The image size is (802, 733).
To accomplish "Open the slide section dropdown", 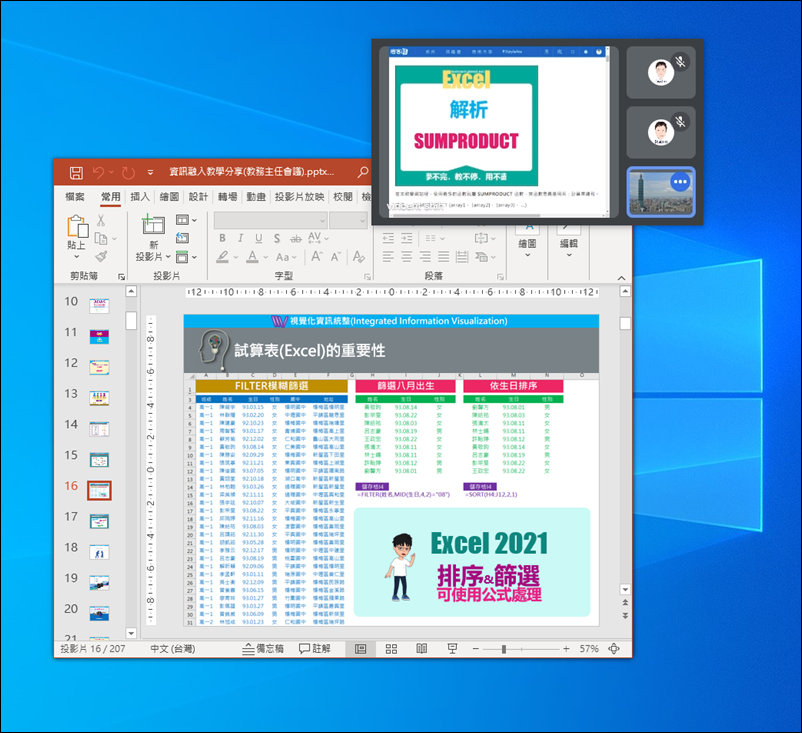I will tap(186, 257).
